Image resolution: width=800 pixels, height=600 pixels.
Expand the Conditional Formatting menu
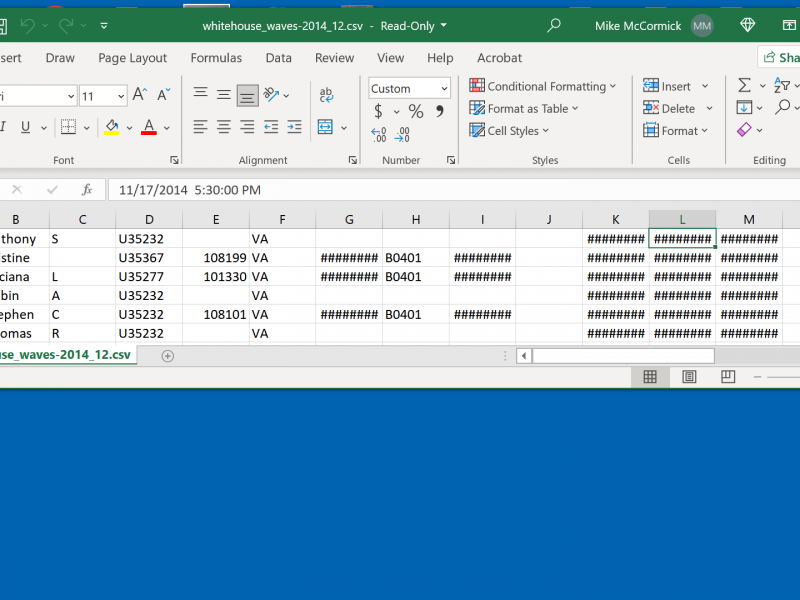[543, 86]
